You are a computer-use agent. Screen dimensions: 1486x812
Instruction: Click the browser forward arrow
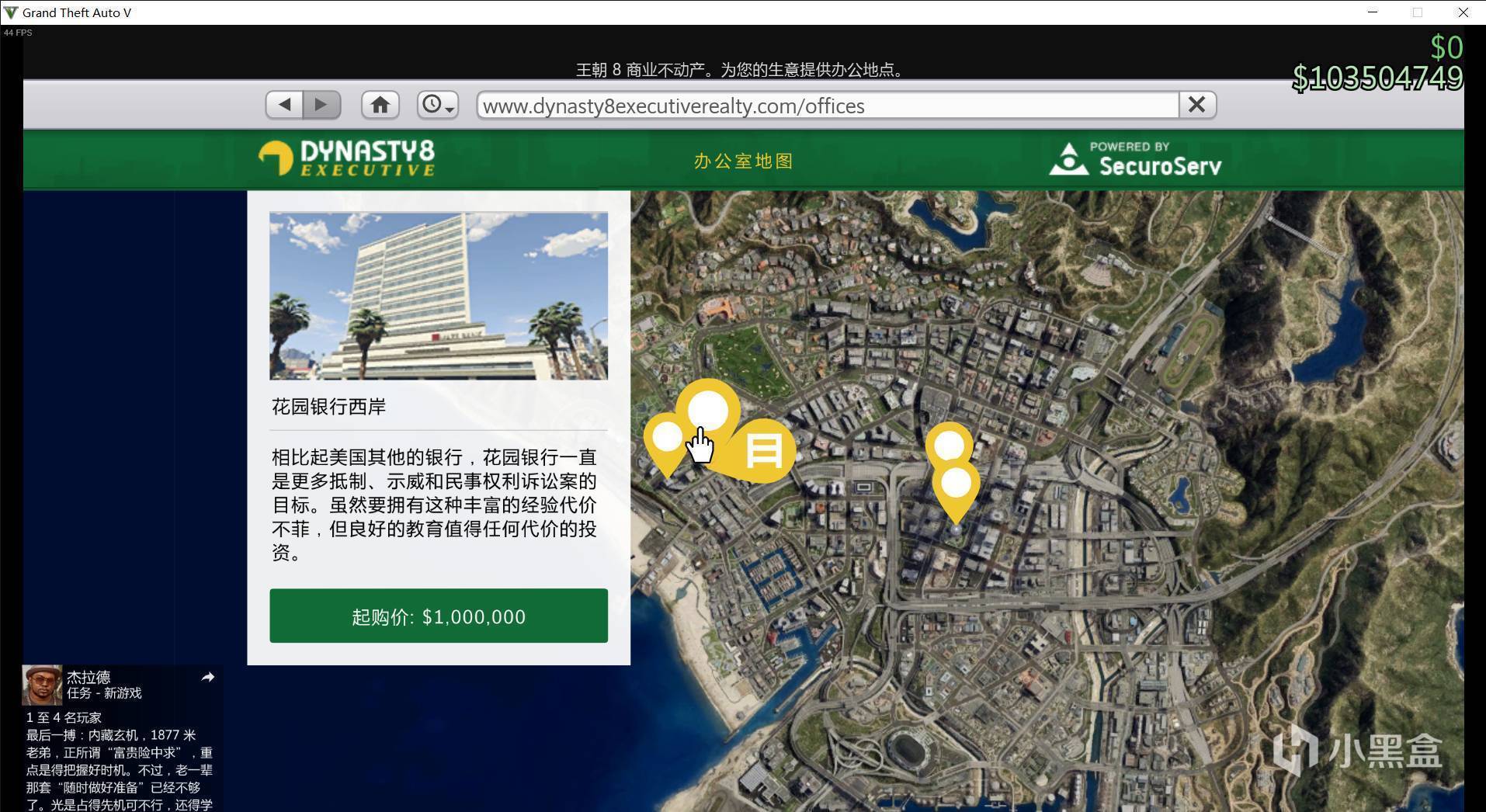click(x=322, y=105)
